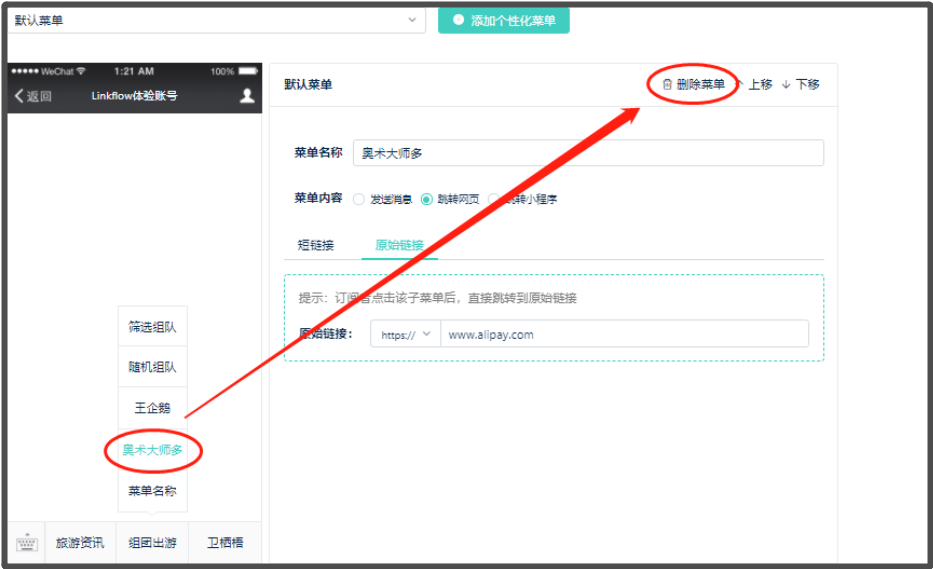Click the 添加个性化菜单 button
The image size is (933, 569).
pos(503,20)
